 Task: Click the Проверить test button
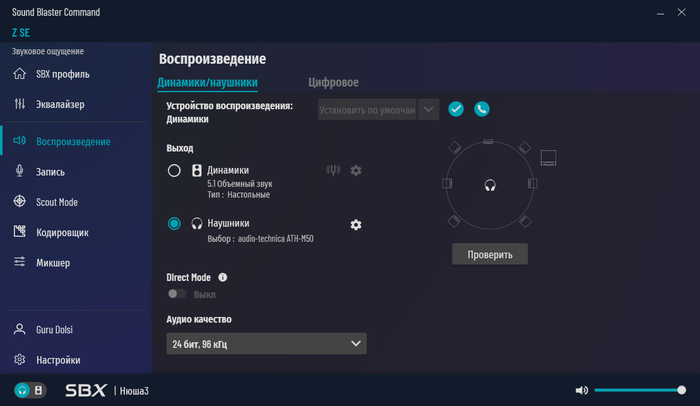tap(490, 254)
